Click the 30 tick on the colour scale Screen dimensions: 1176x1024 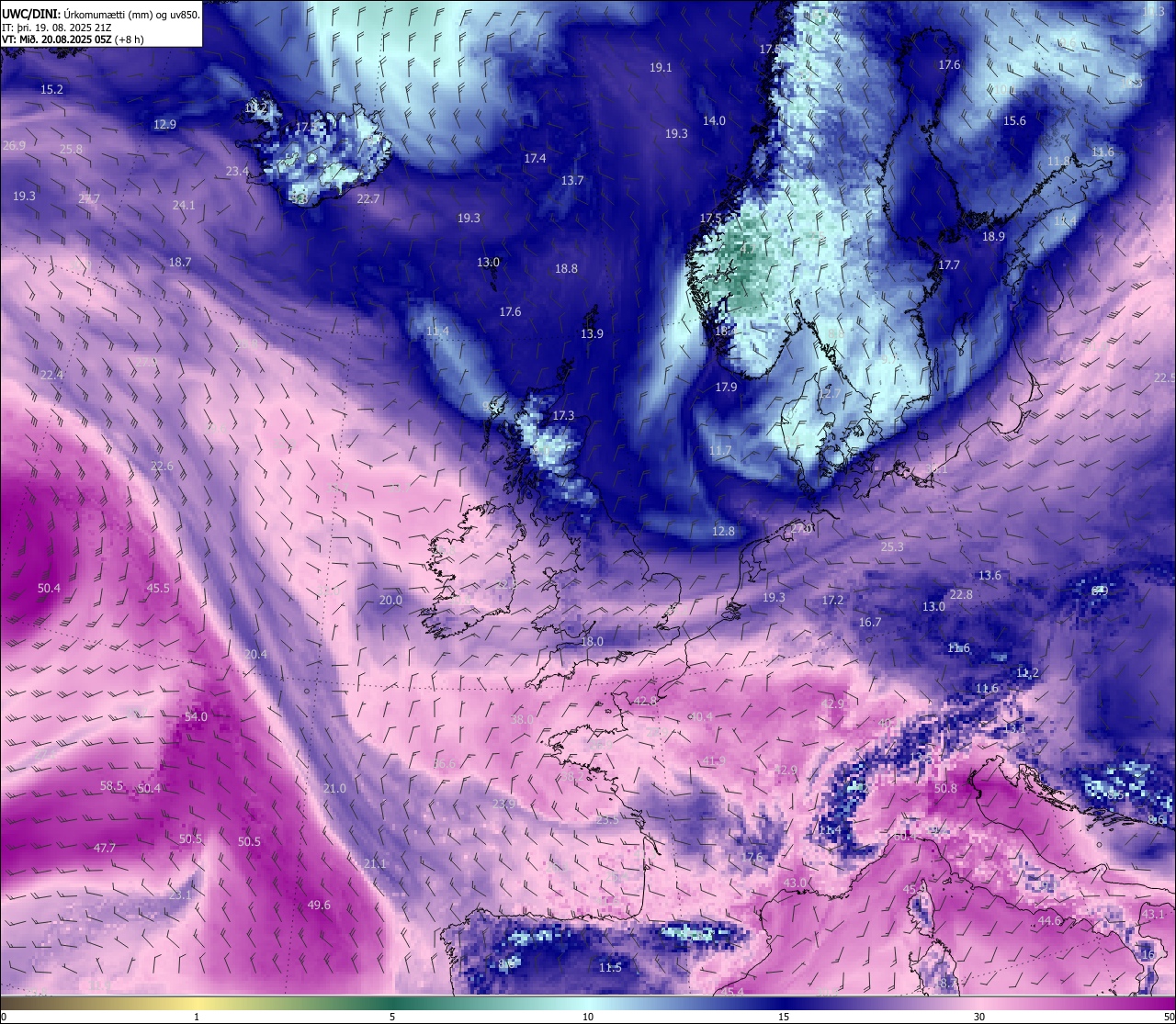(x=979, y=1017)
